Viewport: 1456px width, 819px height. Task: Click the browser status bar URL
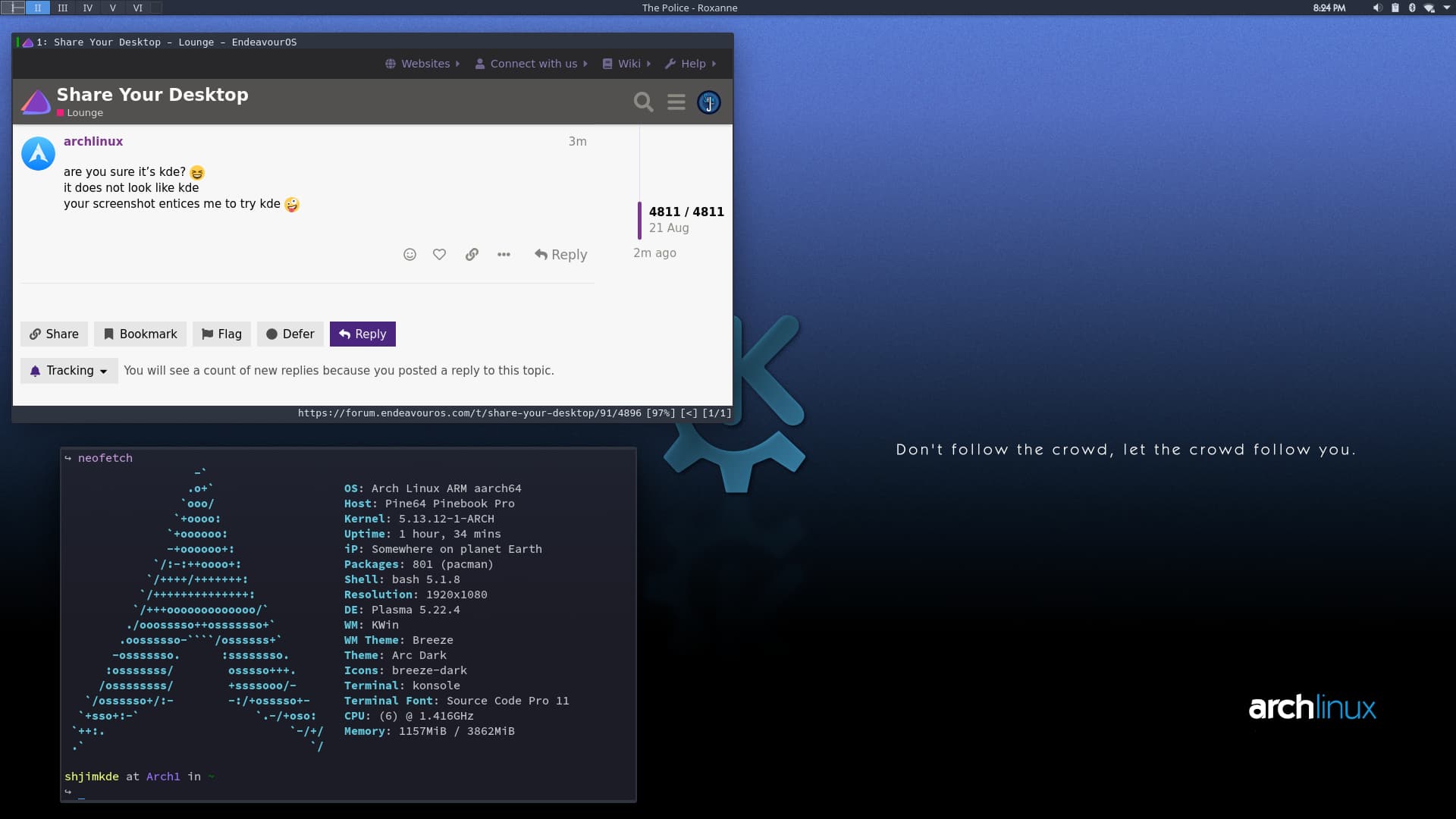pyautogui.click(x=469, y=413)
